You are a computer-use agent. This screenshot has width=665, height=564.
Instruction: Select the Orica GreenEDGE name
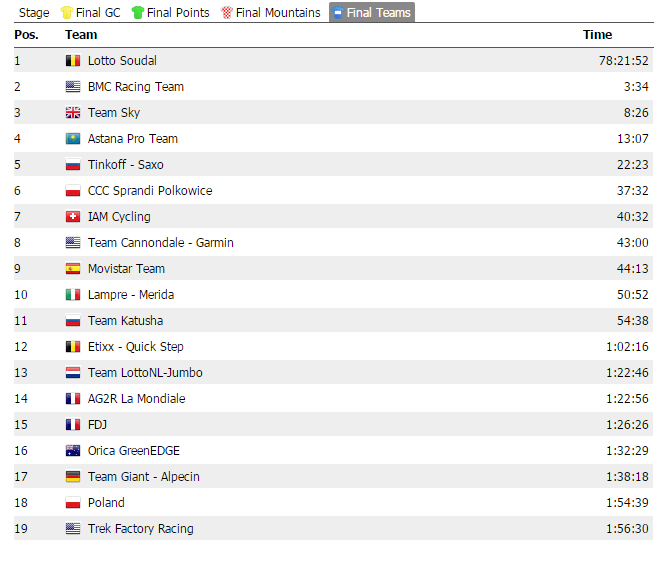coord(134,451)
